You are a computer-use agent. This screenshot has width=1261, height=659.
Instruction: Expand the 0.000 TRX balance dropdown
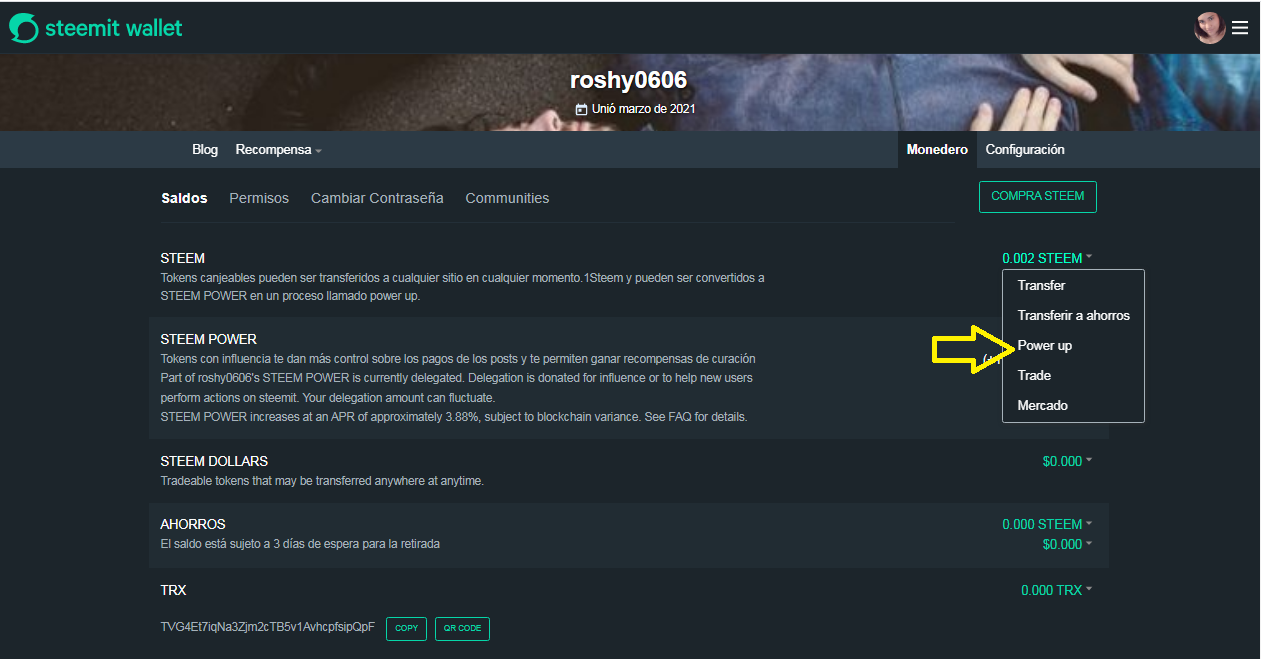[x=1056, y=590]
